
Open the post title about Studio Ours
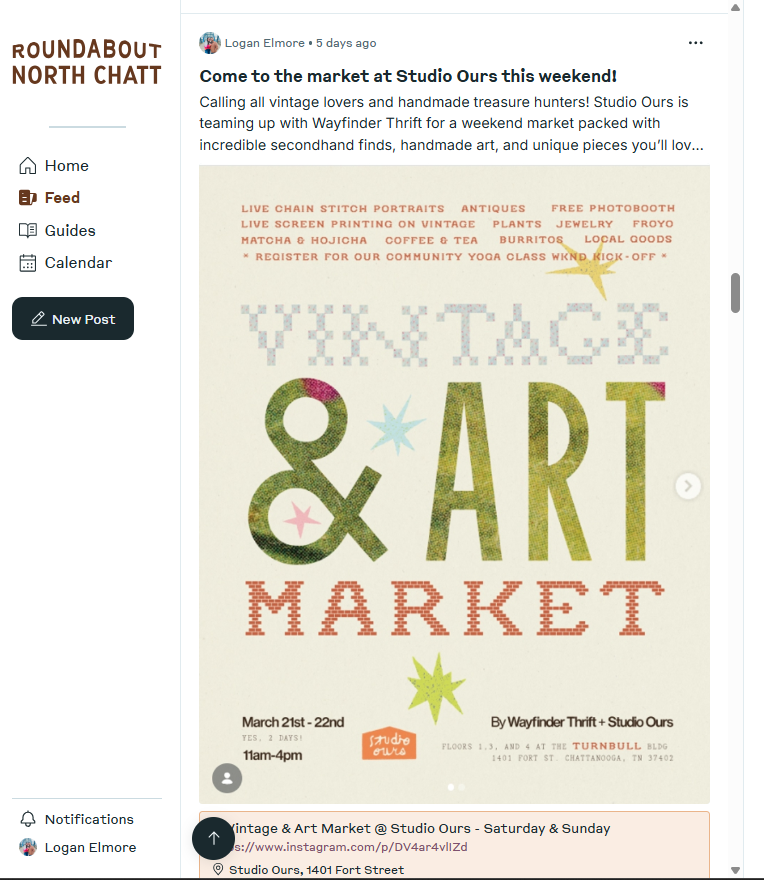point(408,76)
